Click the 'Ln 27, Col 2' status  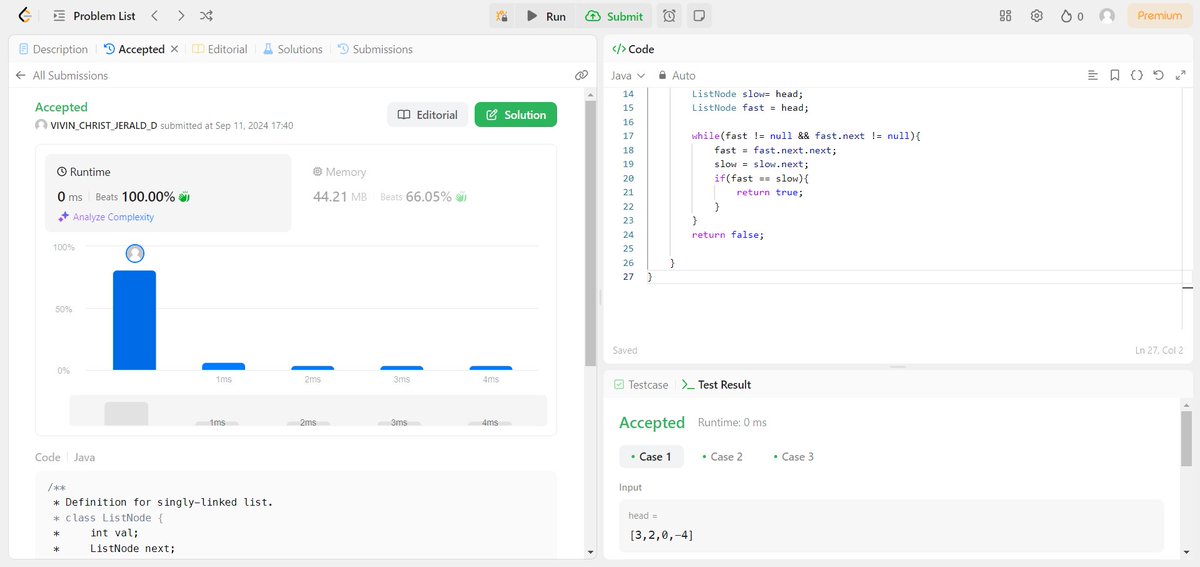coord(1158,350)
